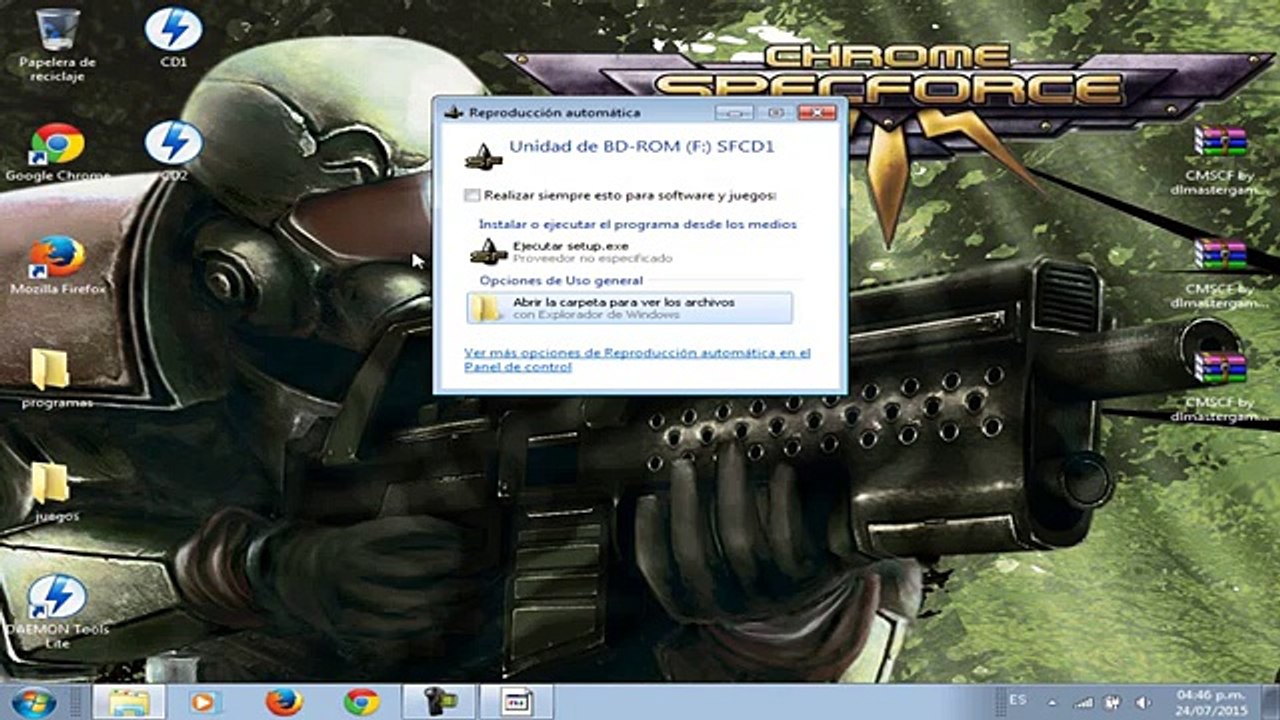Launch Windows Media Player from taskbar
The width and height of the screenshot is (1280, 720).
coord(203,702)
